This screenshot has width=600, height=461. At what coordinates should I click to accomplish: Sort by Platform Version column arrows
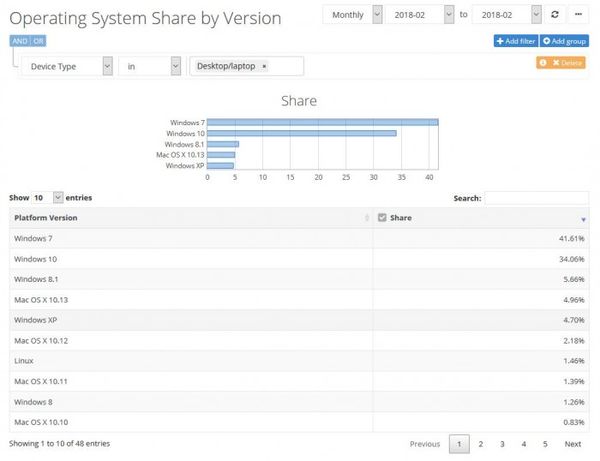(367, 217)
